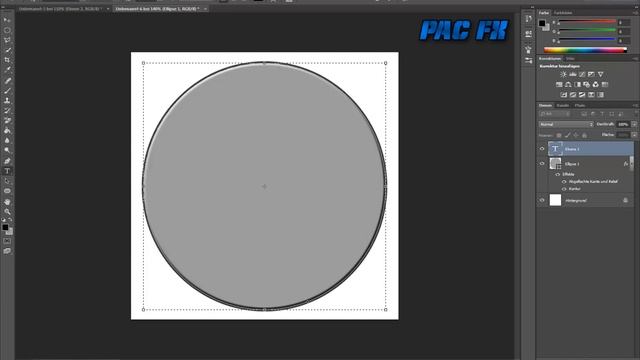This screenshot has width=640, height=360.
Task: Select the Hintergrund layer thumbnail
Action: click(x=555, y=200)
